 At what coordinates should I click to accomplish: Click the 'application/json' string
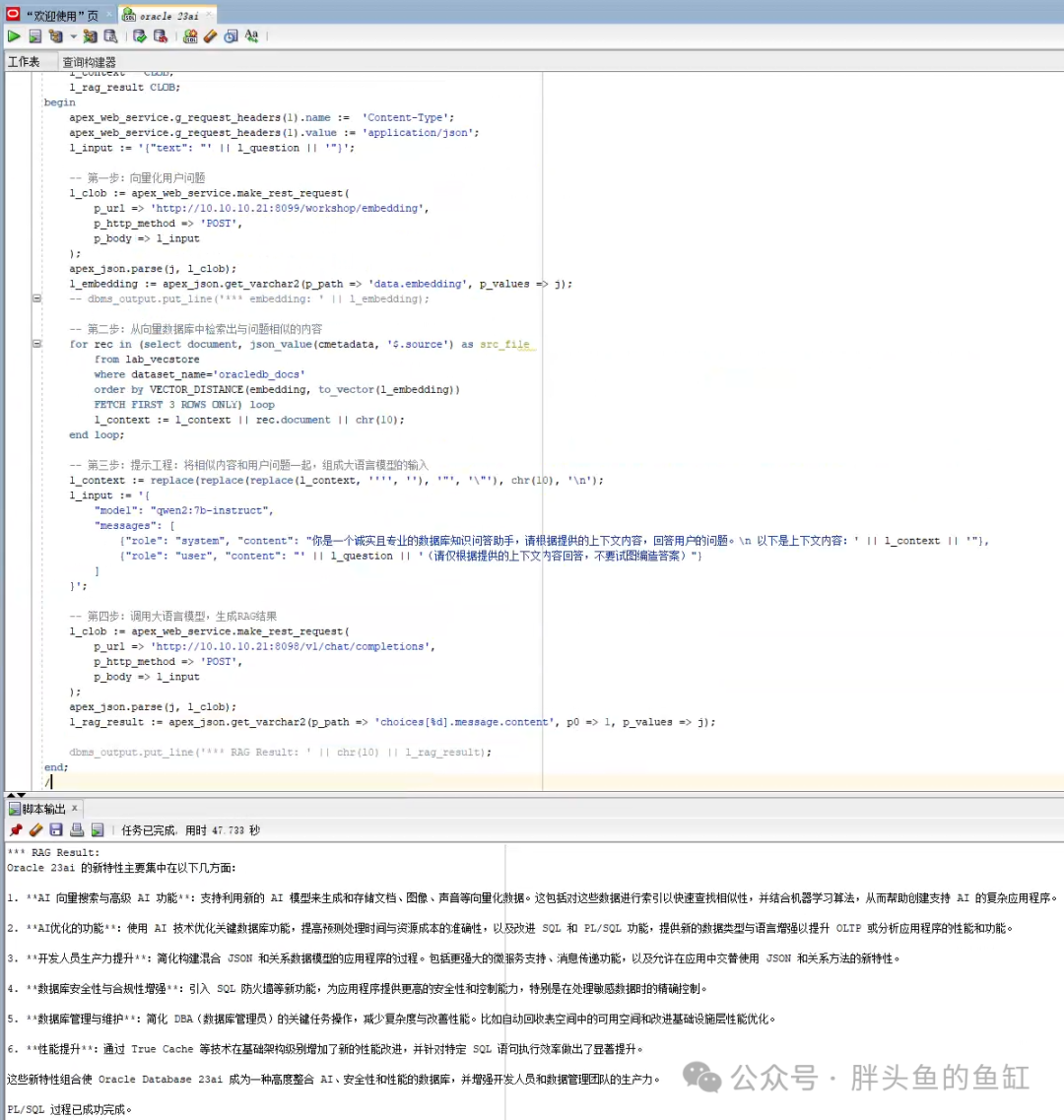tap(418, 133)
